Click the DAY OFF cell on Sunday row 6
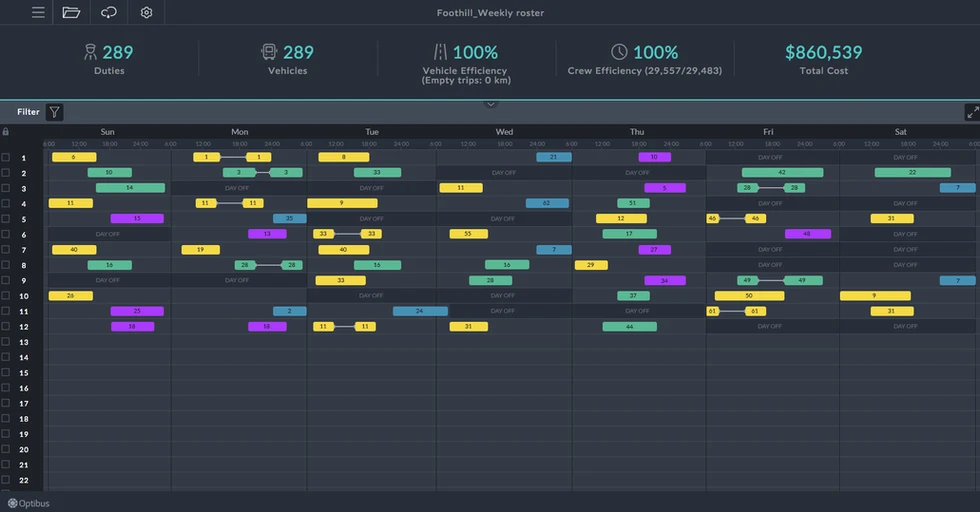980x512 pixels. coord(108,234)
